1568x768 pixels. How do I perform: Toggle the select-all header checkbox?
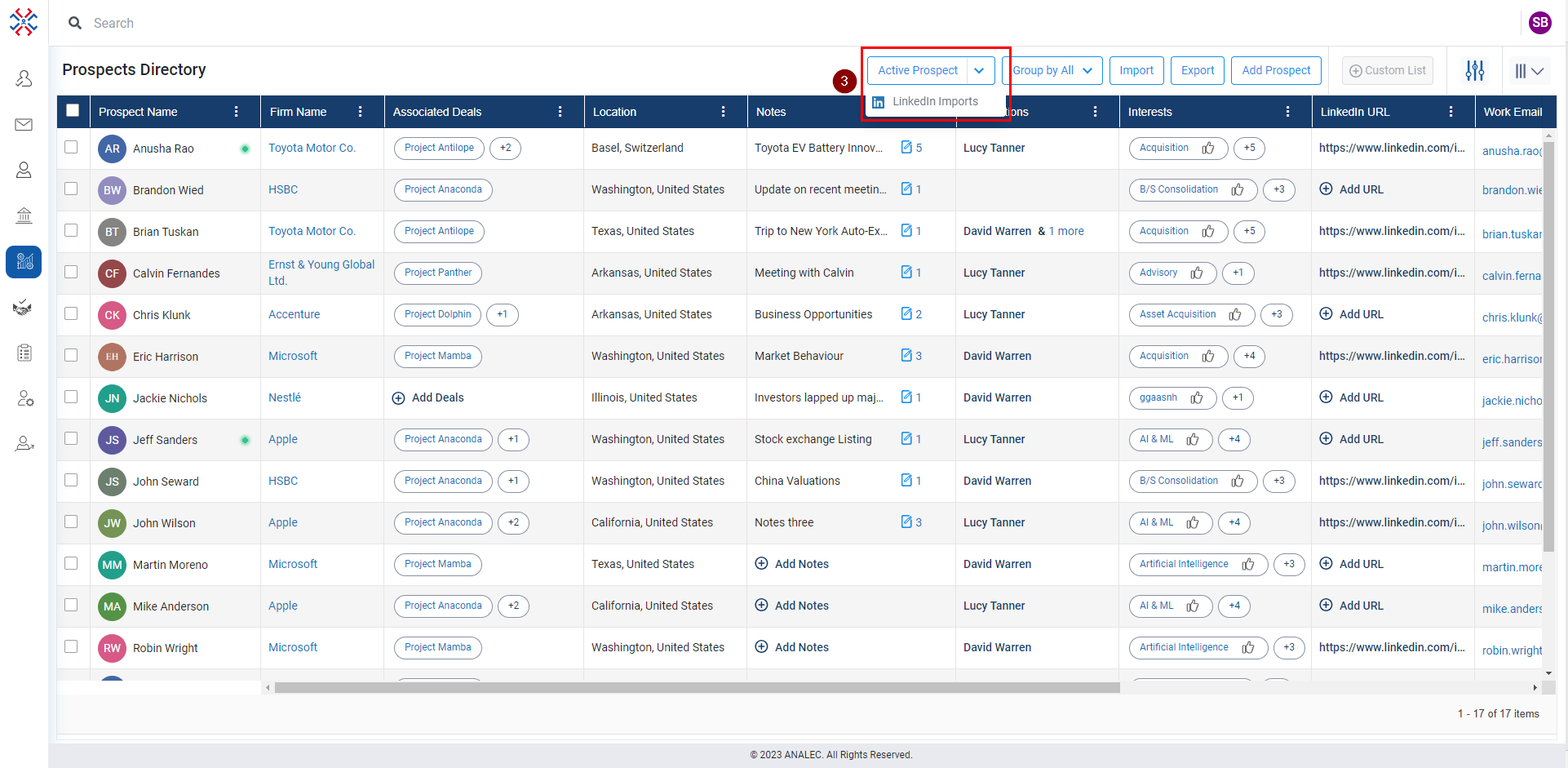point(73,110)
